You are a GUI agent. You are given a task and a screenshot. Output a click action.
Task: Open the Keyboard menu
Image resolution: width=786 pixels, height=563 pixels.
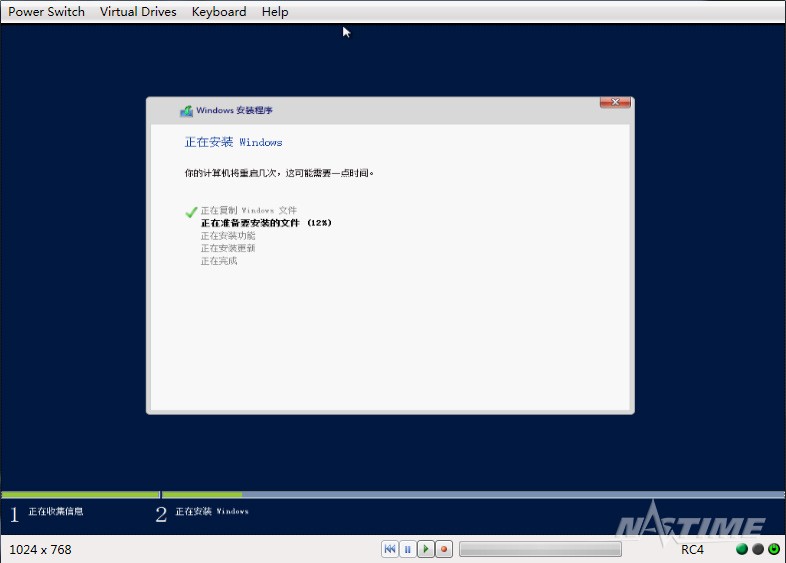click(219, 12)
